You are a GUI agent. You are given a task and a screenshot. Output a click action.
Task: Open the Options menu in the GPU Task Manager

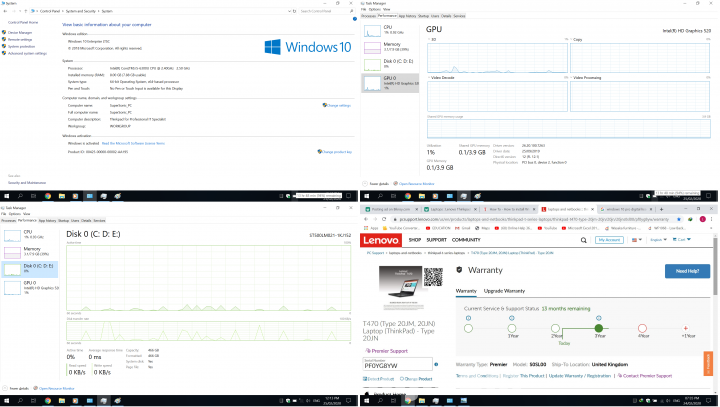[x=375, y=9]
